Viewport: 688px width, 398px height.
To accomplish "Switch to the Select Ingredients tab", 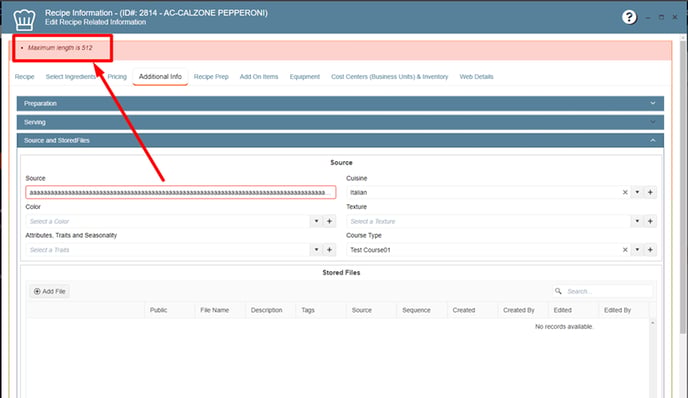I will click(x=71, y=77).
